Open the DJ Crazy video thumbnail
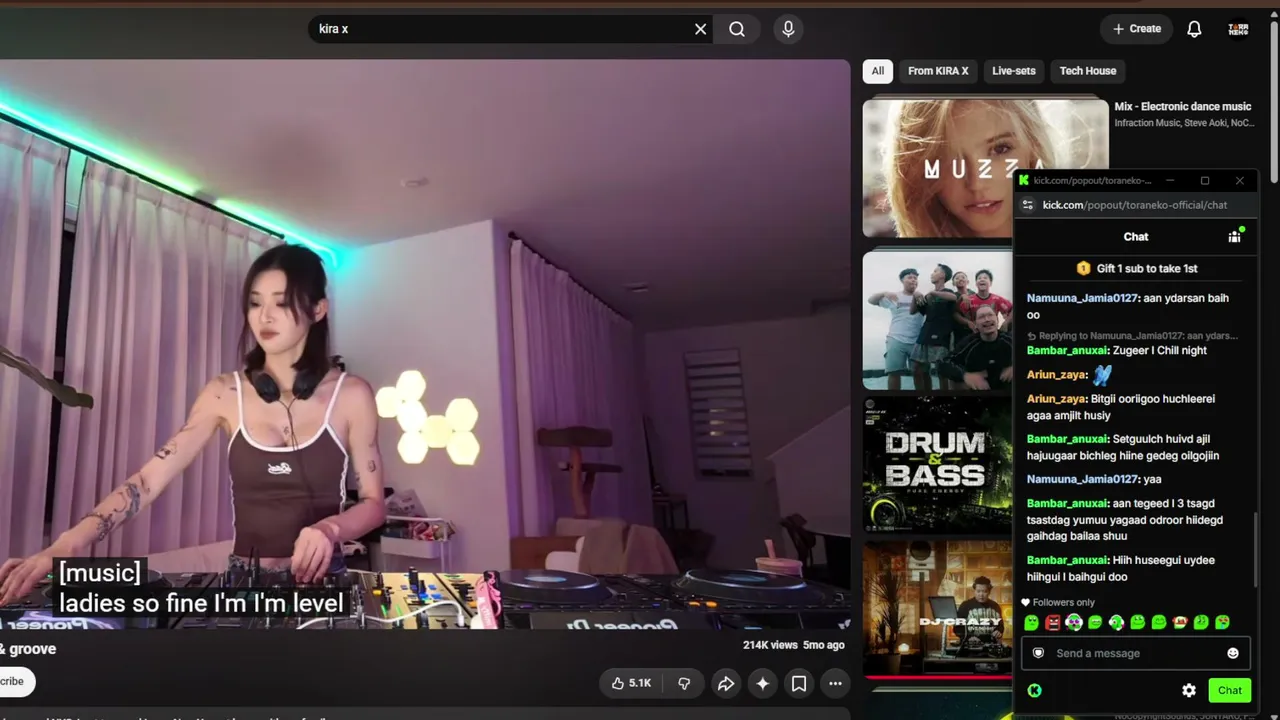This screenshot has width=1280, height=720. coord(937,610)
